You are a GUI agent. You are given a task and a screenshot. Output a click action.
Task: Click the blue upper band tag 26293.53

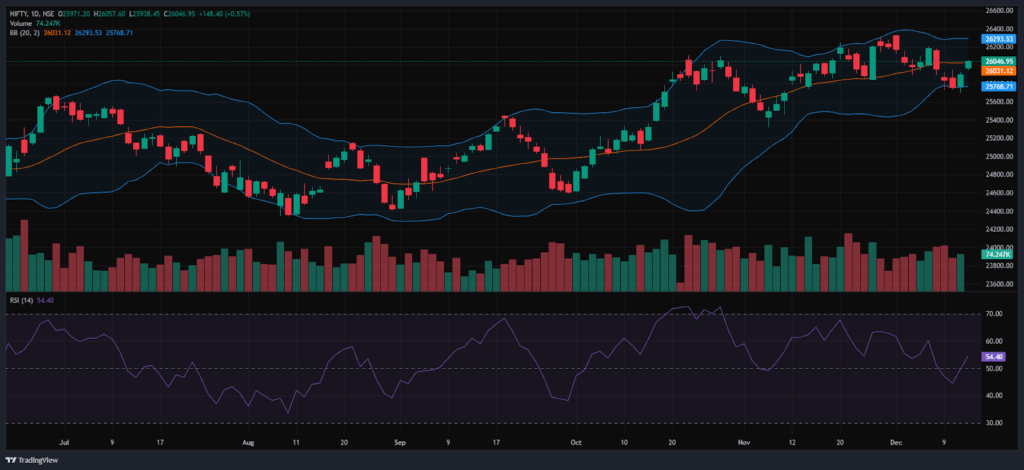(x=999, y=38)
